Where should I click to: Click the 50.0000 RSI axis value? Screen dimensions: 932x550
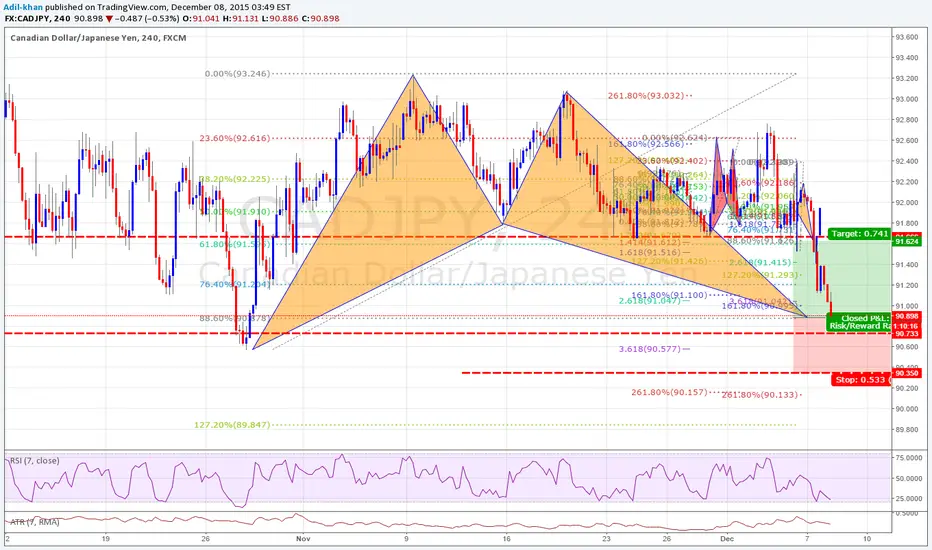click(909, 478)
